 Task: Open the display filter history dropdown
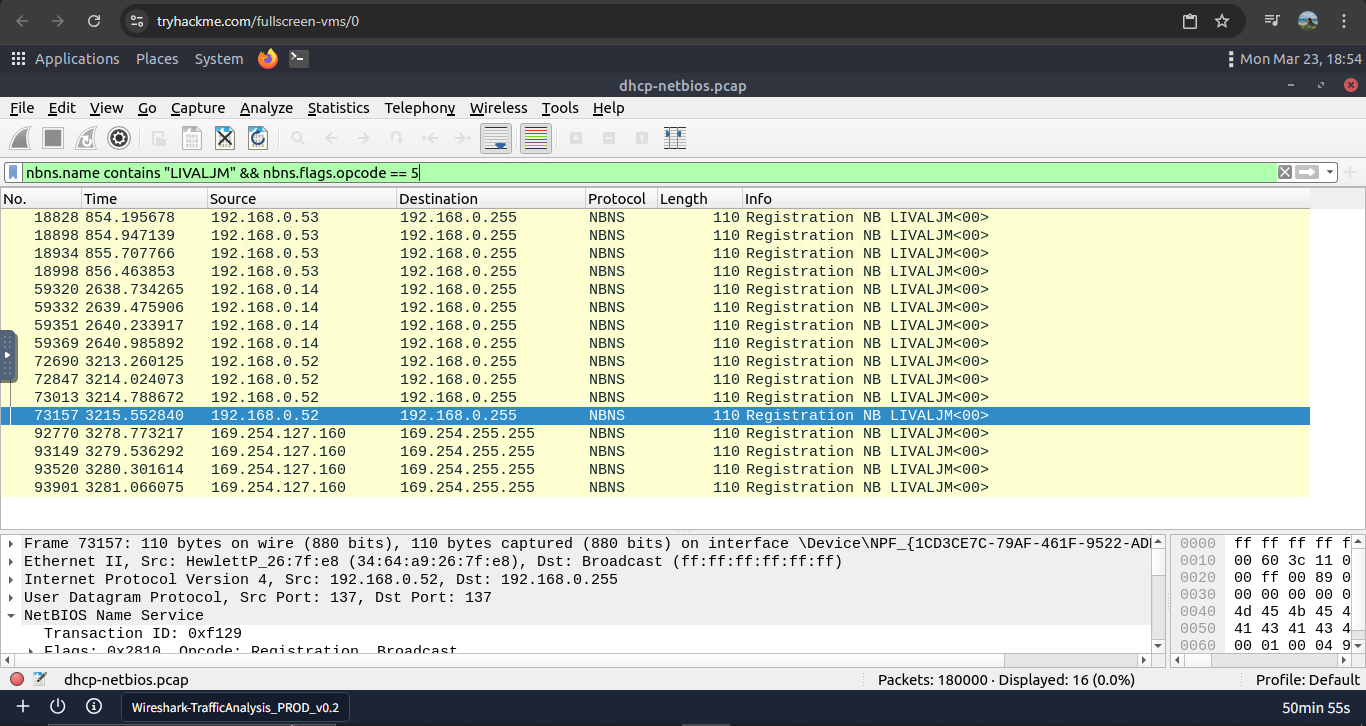(1330, 173)
